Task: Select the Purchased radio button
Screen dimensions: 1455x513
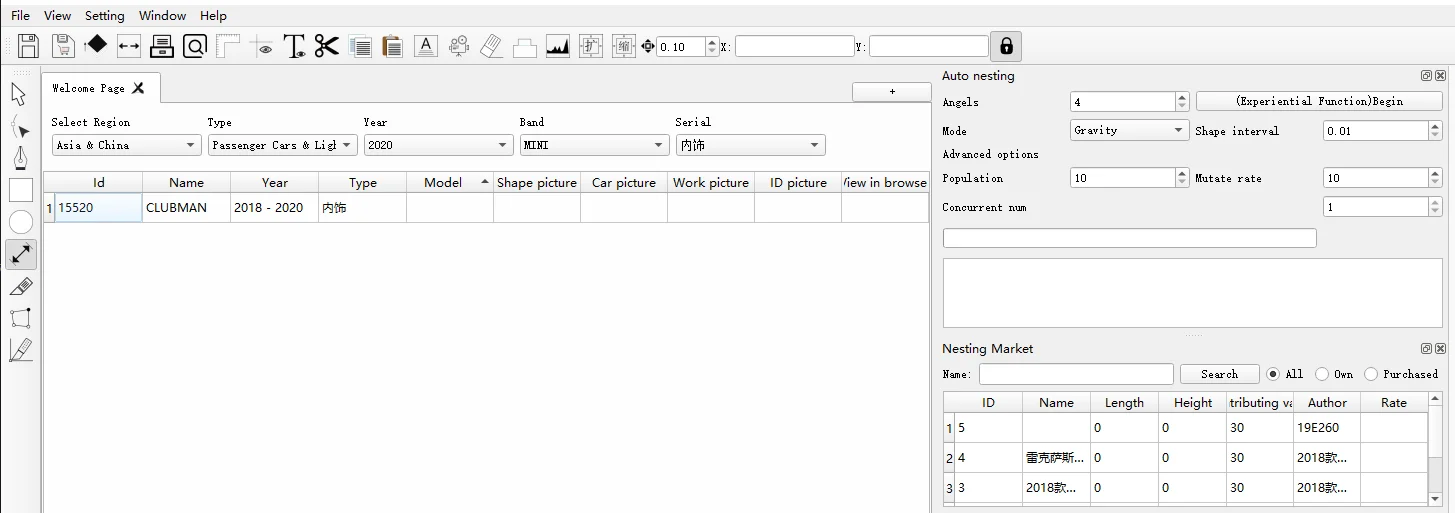Action: coord(1371,374)
